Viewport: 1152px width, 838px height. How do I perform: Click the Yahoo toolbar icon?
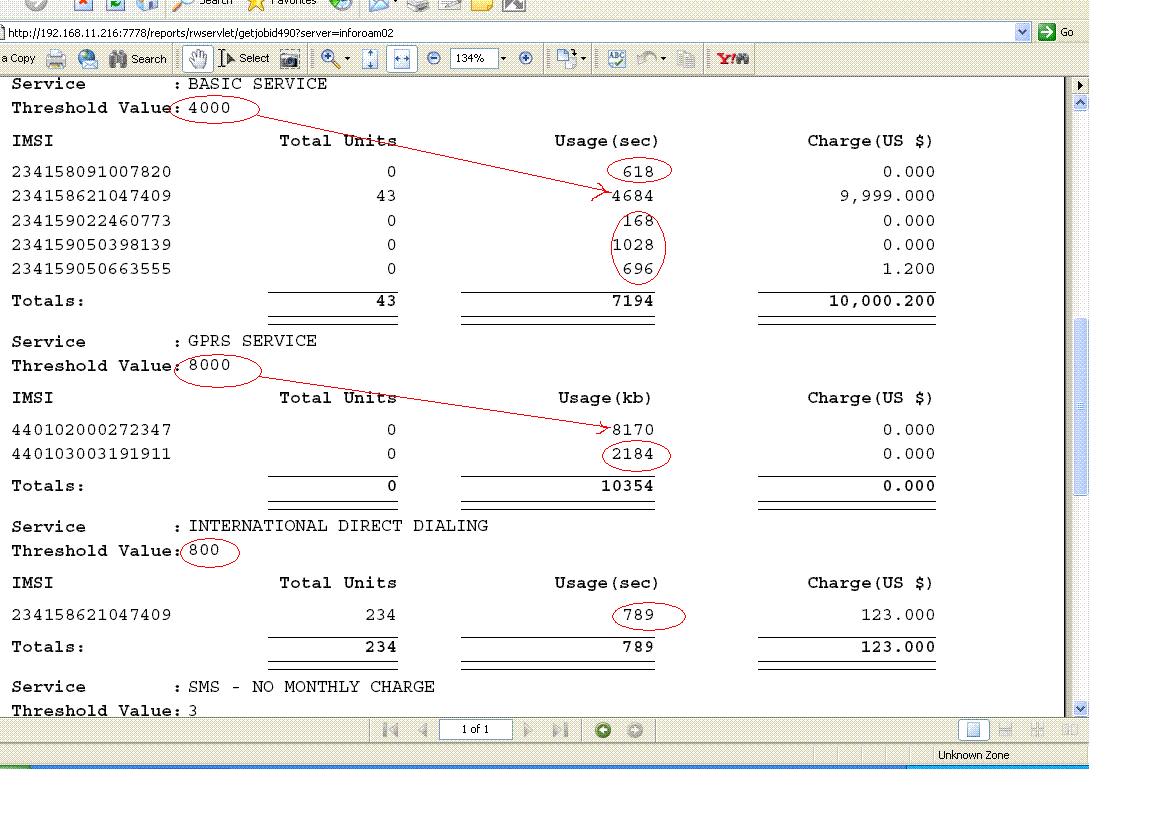tap(733, 59)
